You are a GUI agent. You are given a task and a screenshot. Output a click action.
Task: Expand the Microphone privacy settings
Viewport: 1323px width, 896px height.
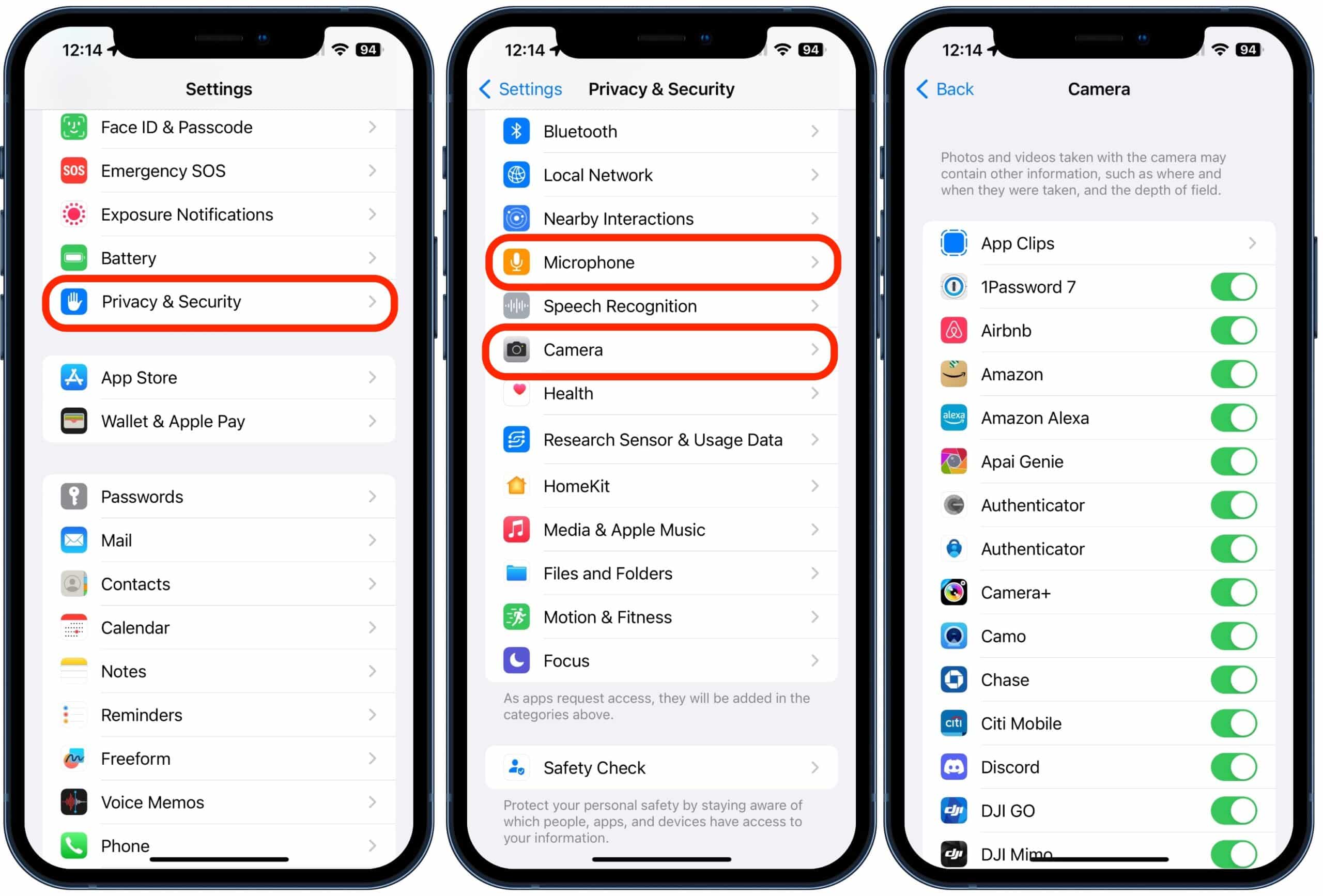[x=661, y=262]
